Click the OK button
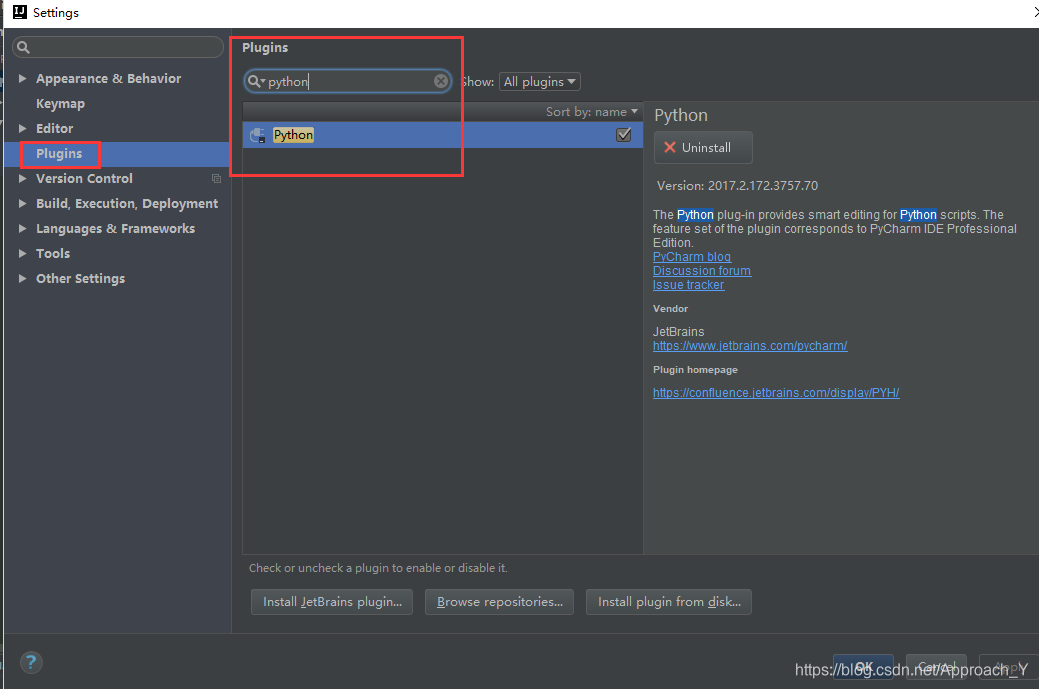The height and width of the screenshot is (689, 1039). click(x=863, y=666)
